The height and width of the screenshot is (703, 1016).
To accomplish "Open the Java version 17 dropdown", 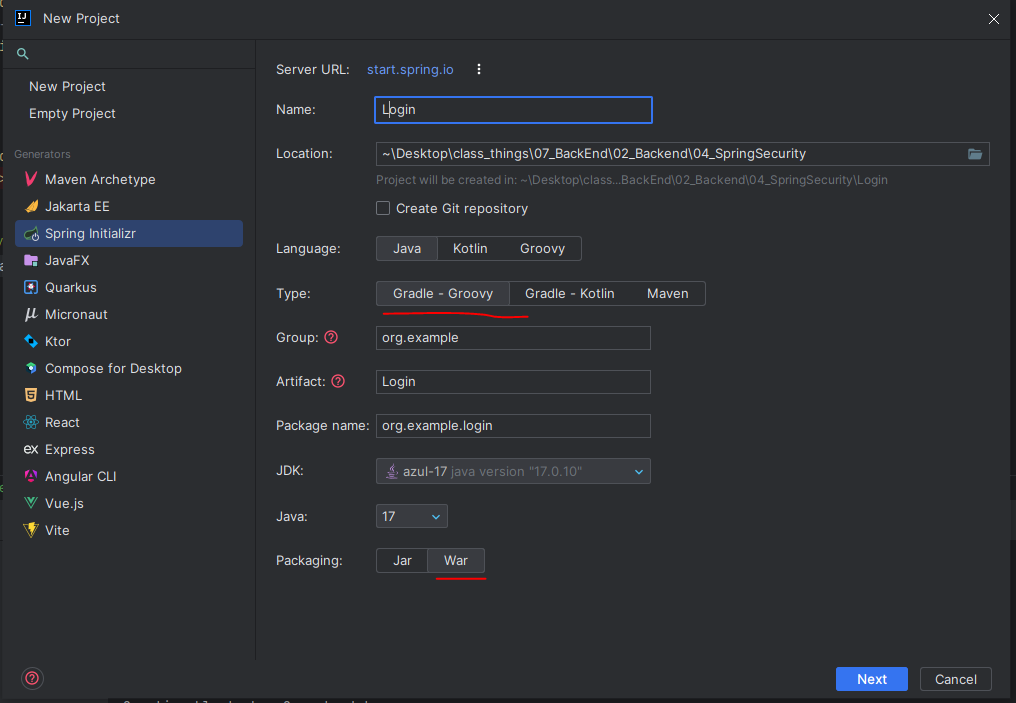I will [x=411, y=516].
